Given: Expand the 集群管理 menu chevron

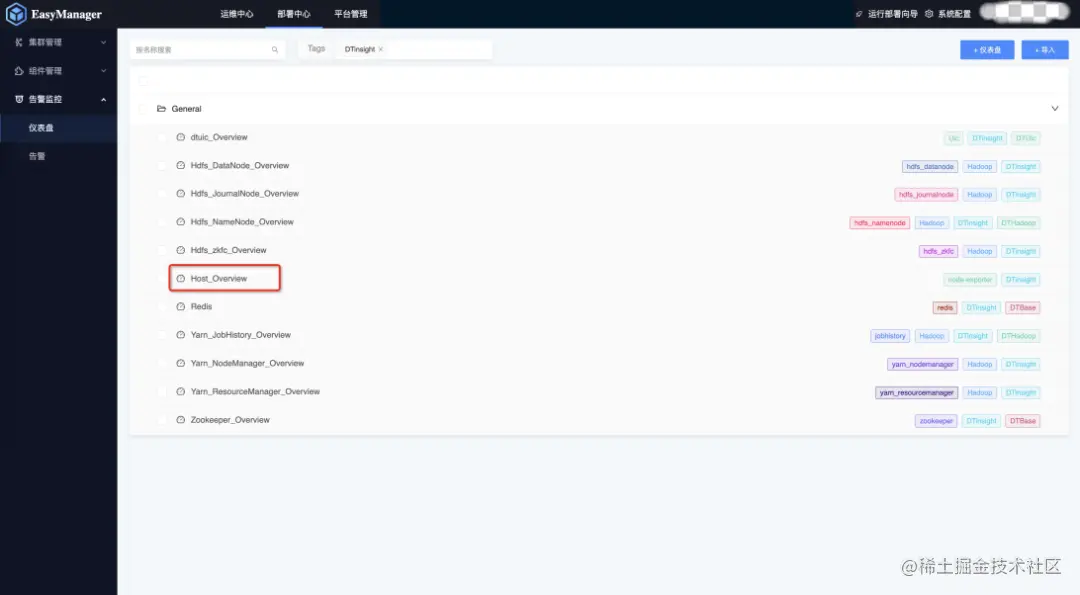Looking at the screenshot, I should click(x=103, y=42).
